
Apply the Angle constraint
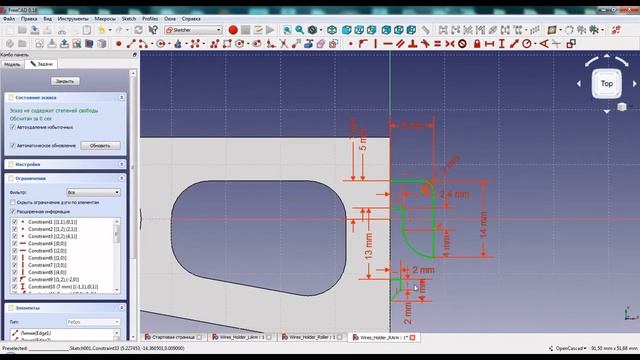544,44
